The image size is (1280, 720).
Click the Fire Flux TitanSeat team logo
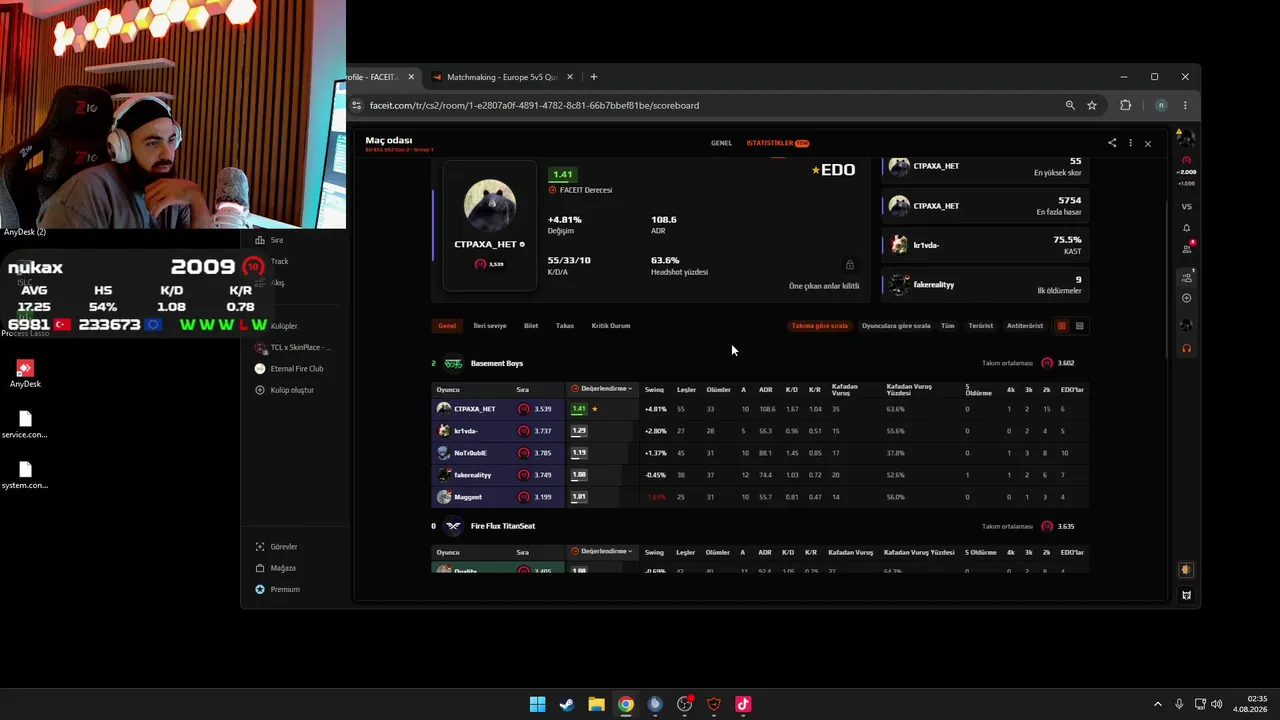[x=453, y=526]
